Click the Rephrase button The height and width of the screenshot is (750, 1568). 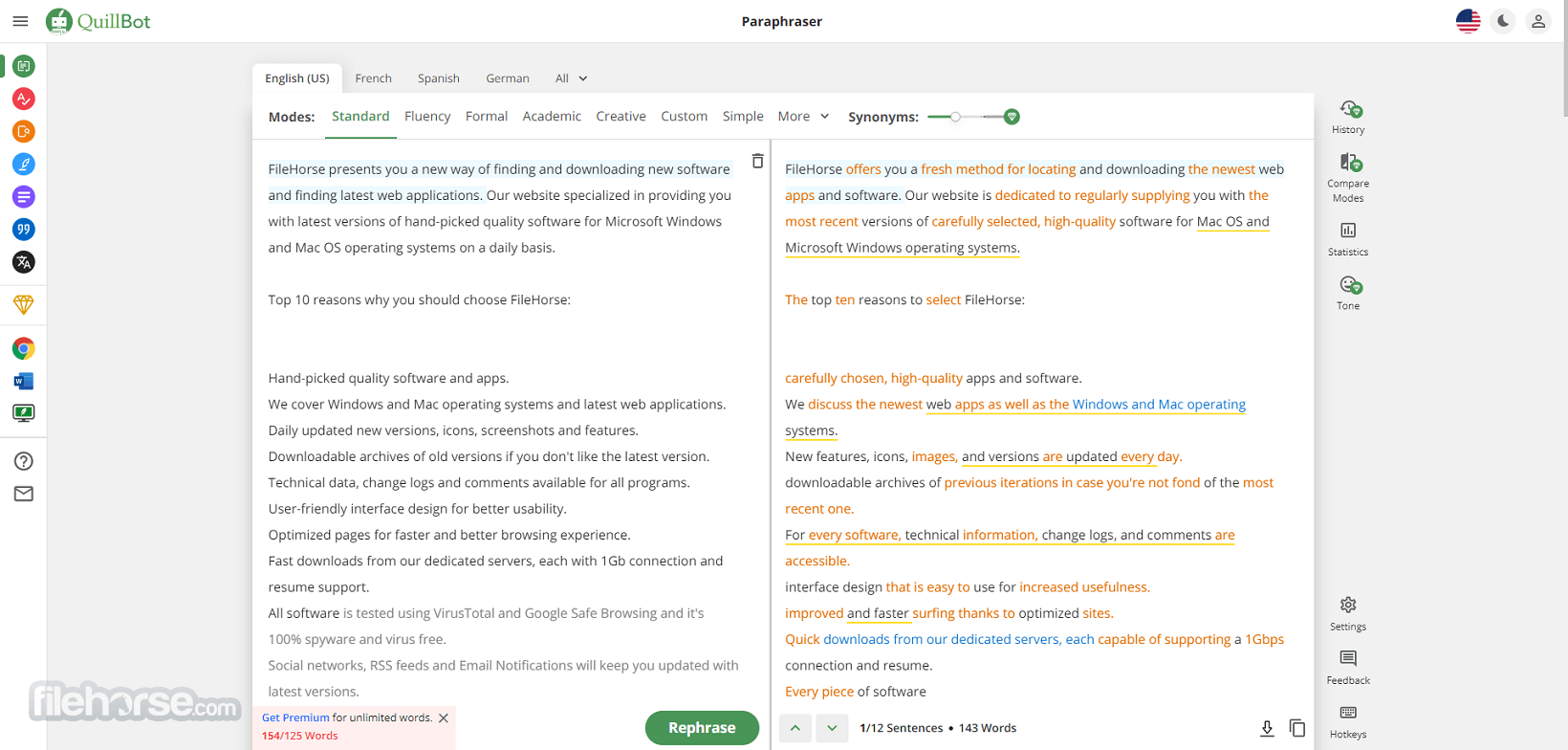click(x=702, y=728)
